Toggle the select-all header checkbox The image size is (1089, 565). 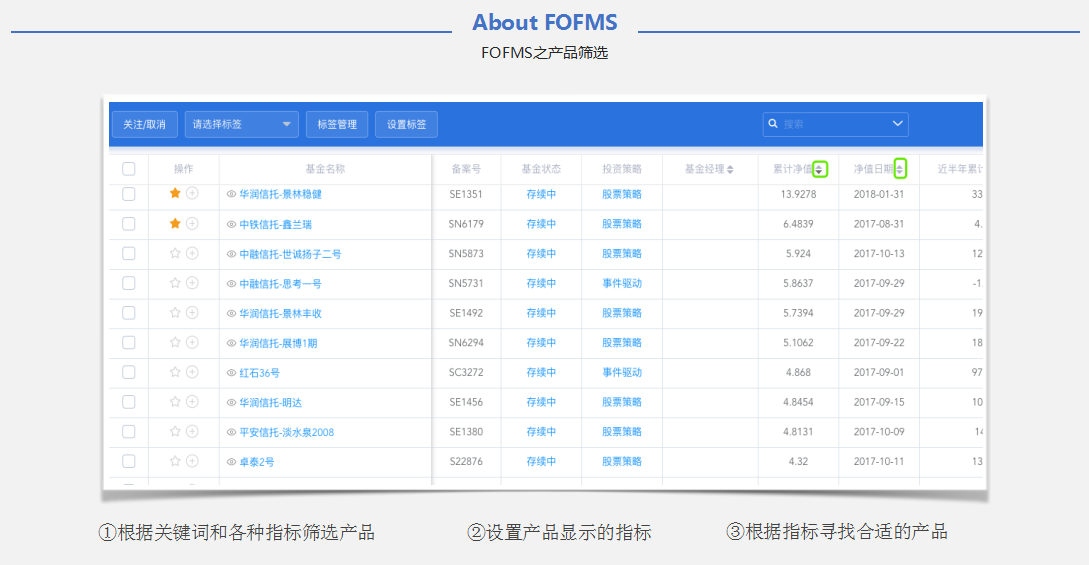(x=128, y=169)
